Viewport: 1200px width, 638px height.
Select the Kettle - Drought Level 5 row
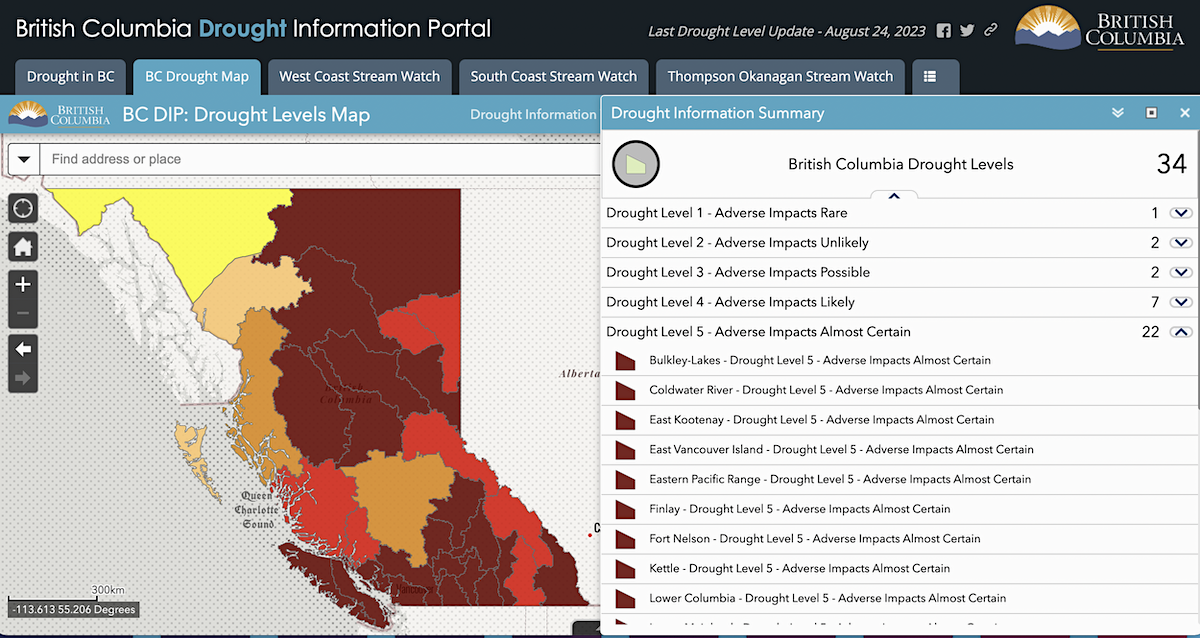[900, 569]
